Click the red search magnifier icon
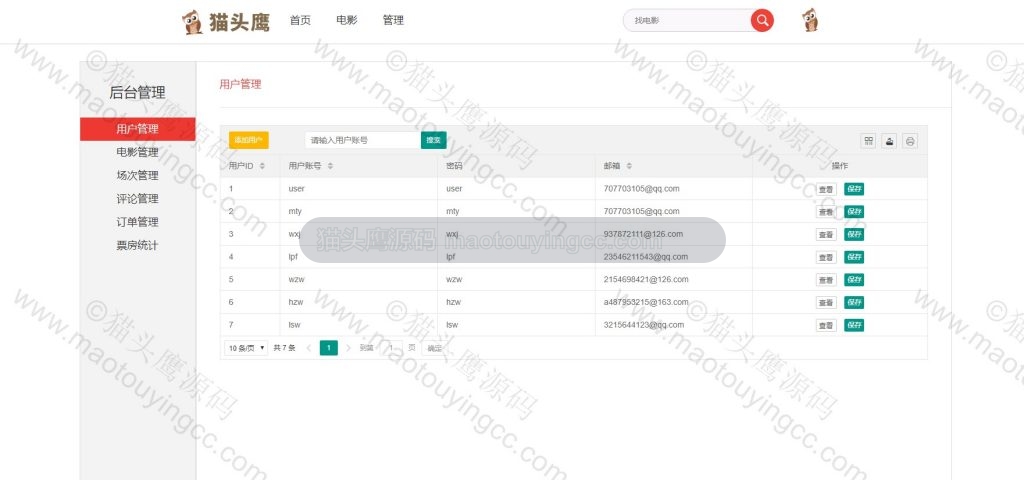 761,20
